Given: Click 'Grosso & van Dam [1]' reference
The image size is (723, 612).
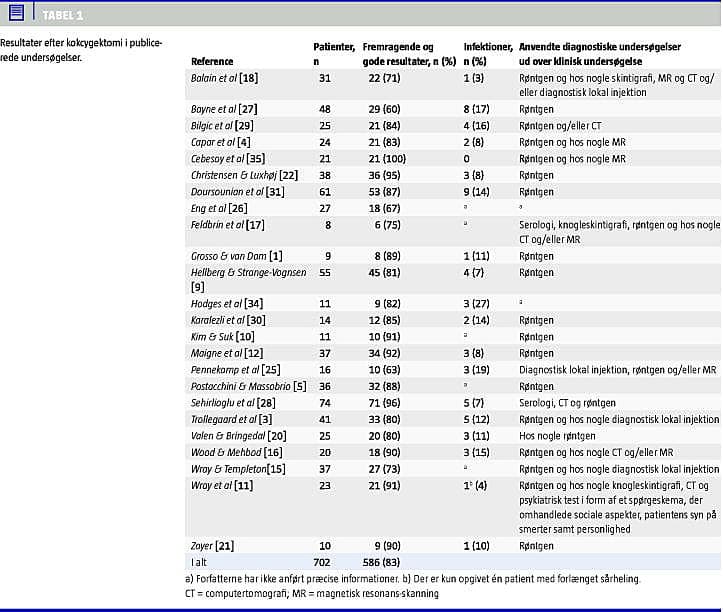Looking at the screenshot, I should pyautogui.click(x=237, y=256).
